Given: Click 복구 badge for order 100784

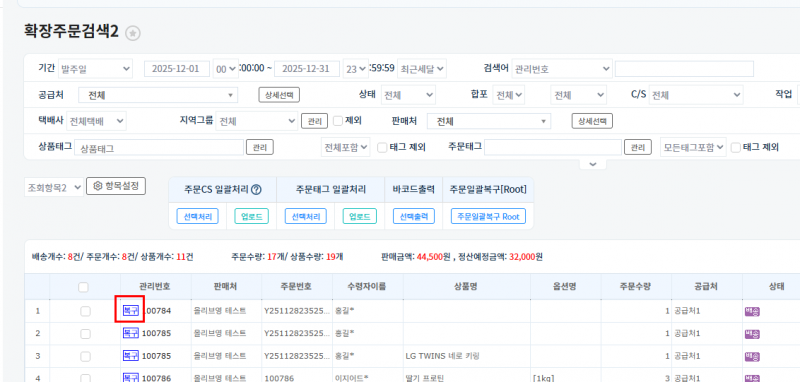Looking at the screenshot, I should point(131,311).
